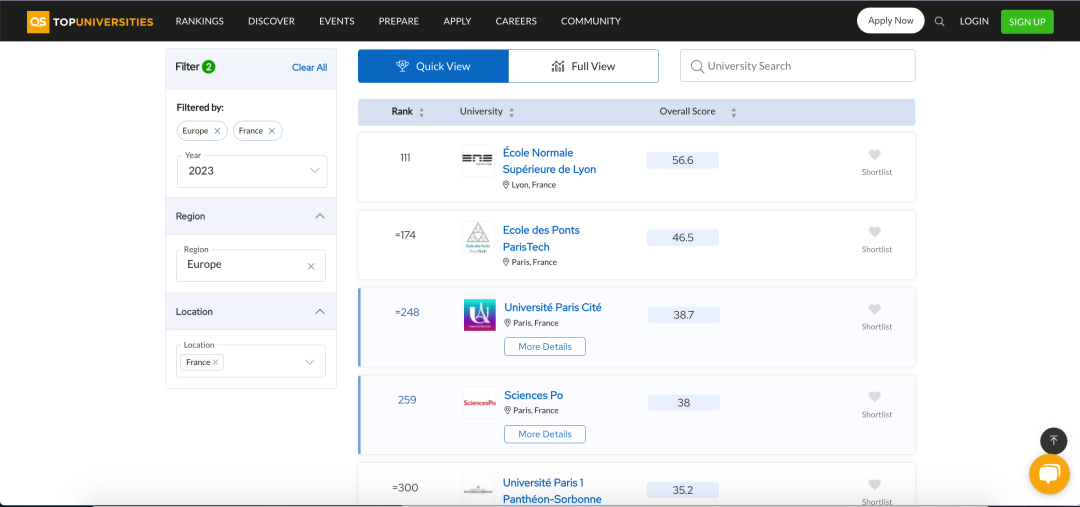Image resolution: width=1080 pixels, height=507 pixels.
Task: Click the rank value 259
Action: pyautogui.click(x=407, y=400)
